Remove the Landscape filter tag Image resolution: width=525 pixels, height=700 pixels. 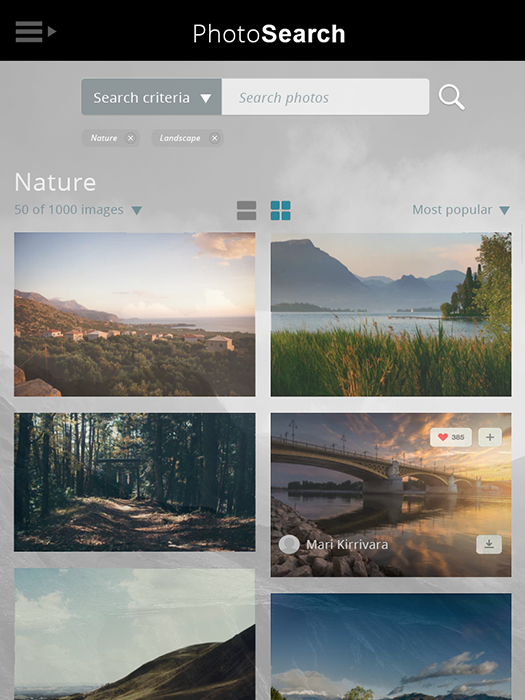tap(215, 138)
